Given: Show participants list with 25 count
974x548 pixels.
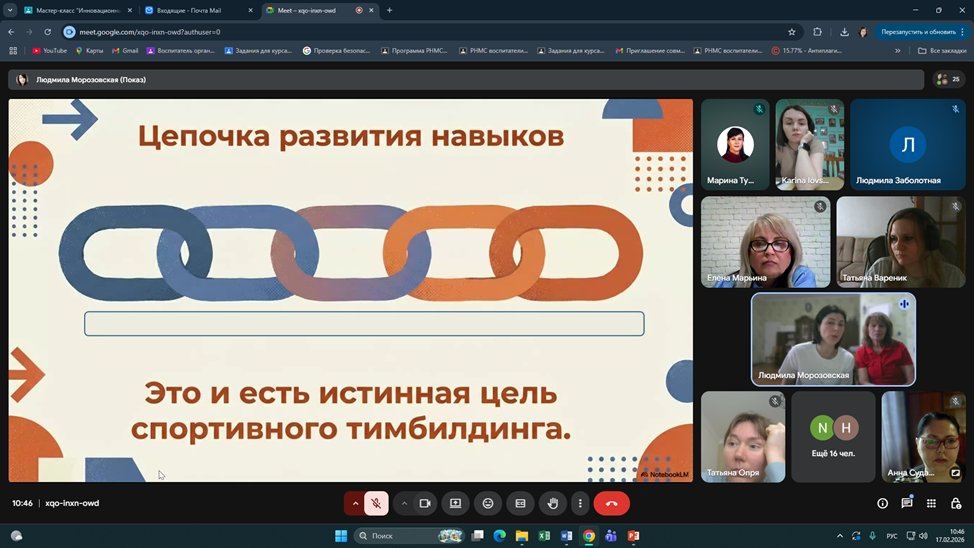Looking at the screenshot, I should pyautogui.click(x=948, y=79).
